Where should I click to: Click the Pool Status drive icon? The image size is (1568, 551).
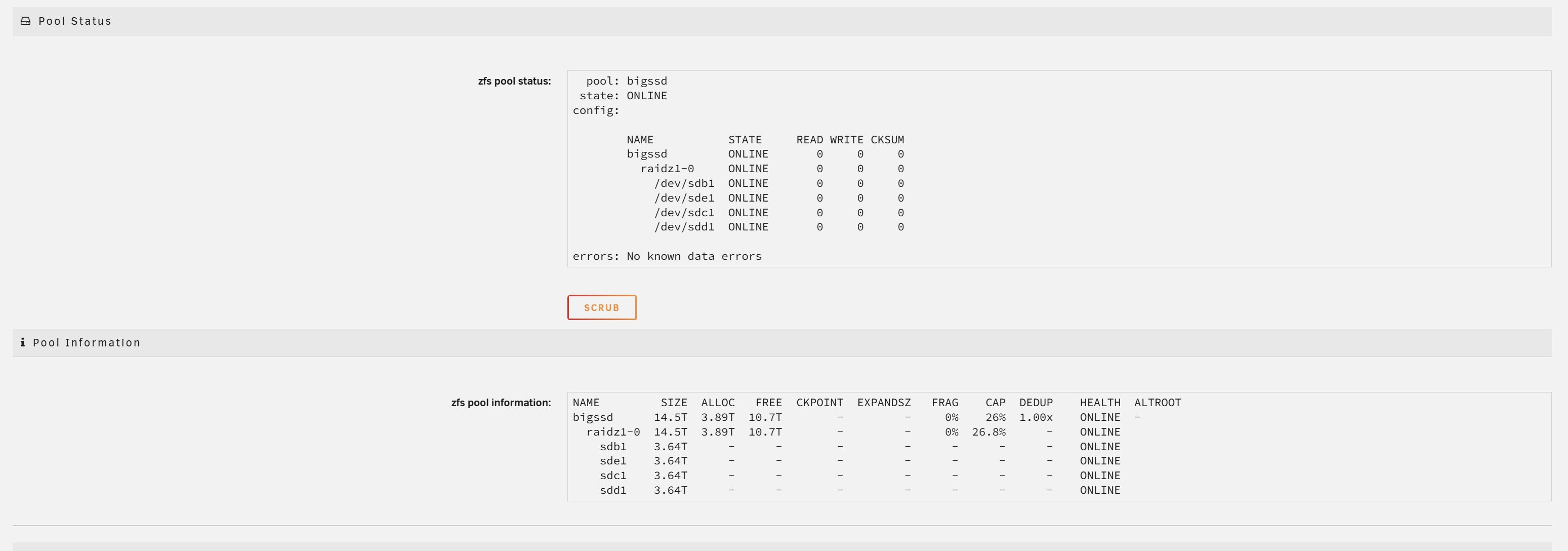(26, 21)
